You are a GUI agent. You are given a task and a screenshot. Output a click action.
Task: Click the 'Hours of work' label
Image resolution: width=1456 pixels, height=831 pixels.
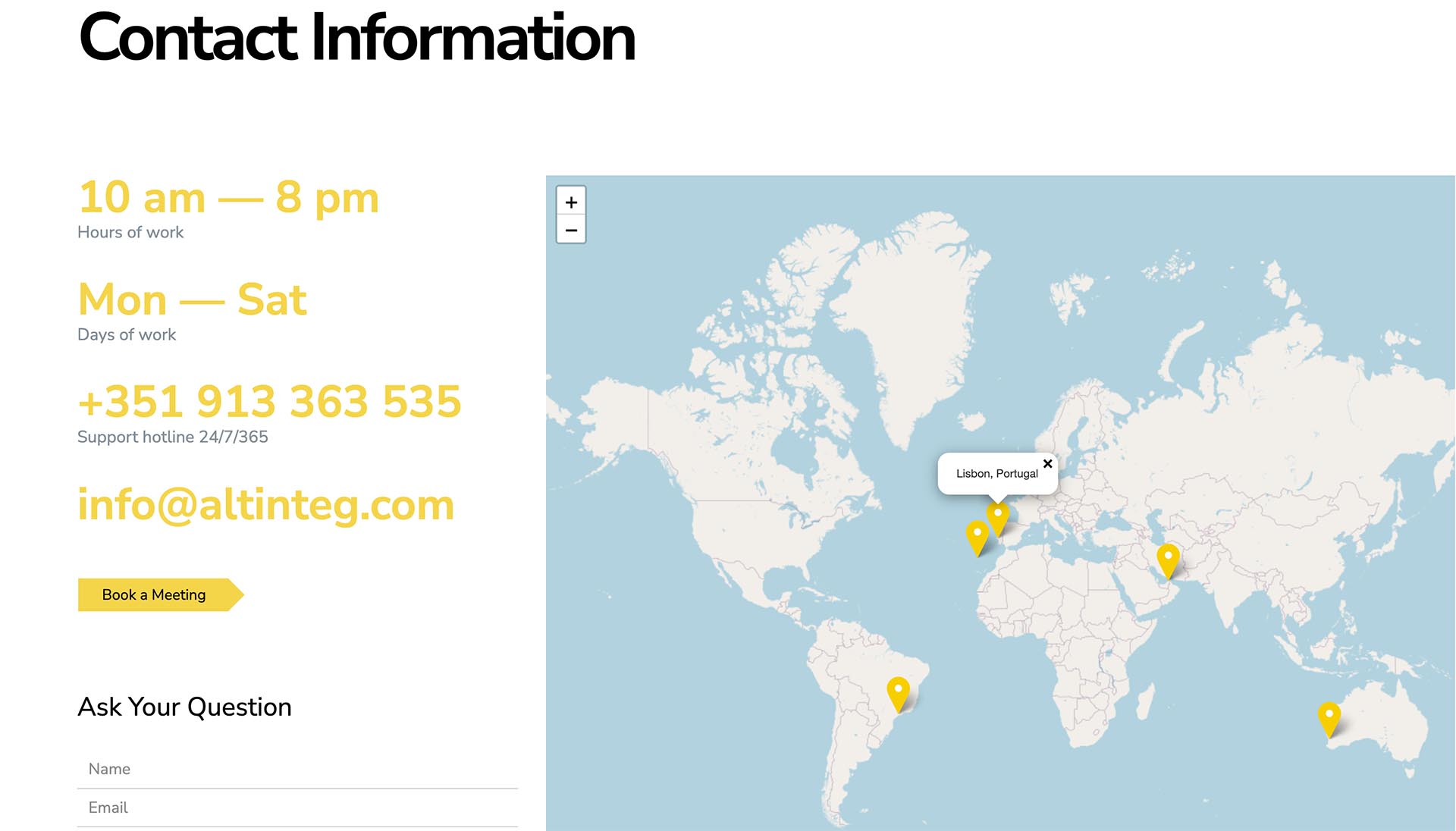130,232
